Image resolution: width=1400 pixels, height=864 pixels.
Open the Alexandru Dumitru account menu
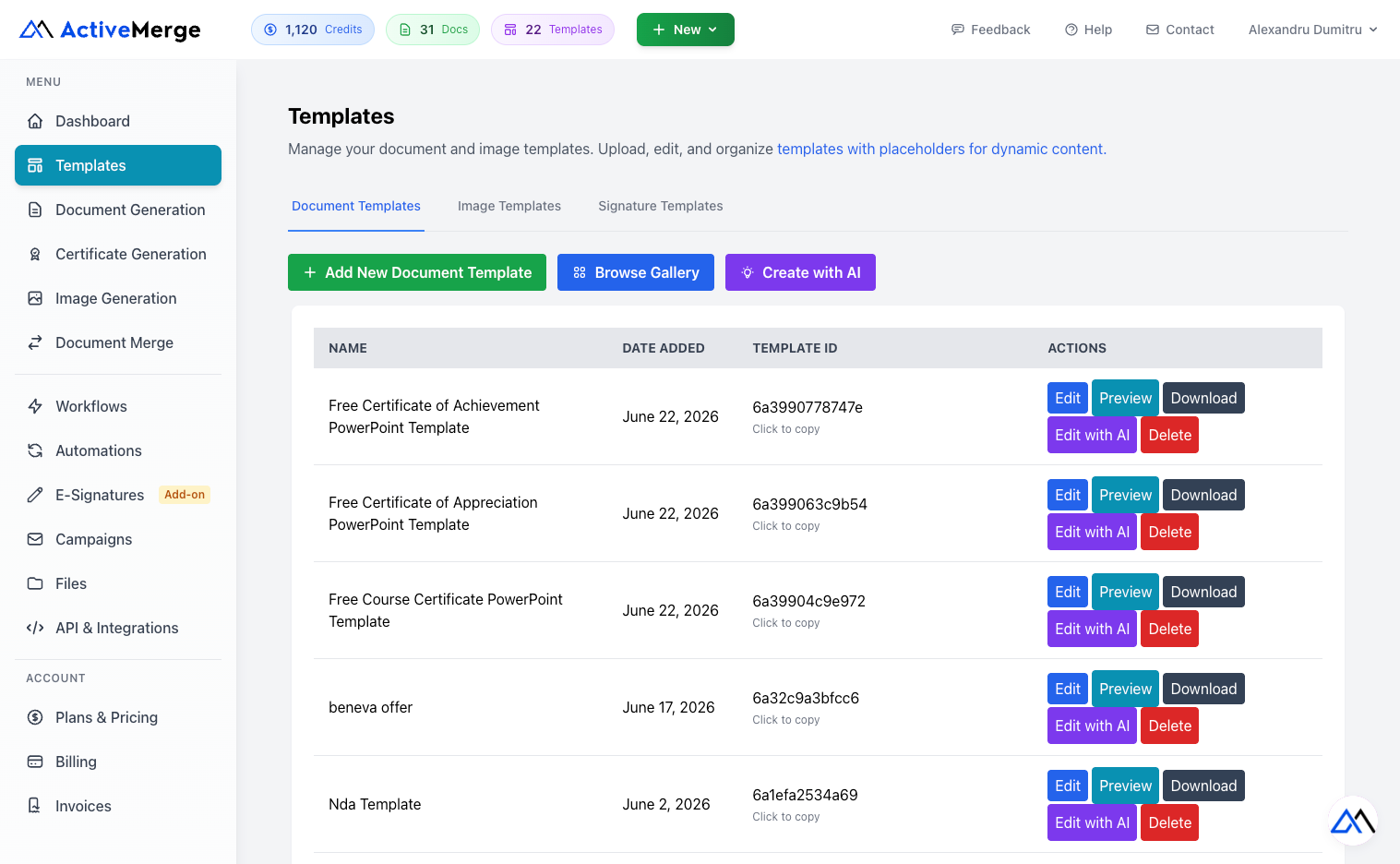click(1312, 30)
